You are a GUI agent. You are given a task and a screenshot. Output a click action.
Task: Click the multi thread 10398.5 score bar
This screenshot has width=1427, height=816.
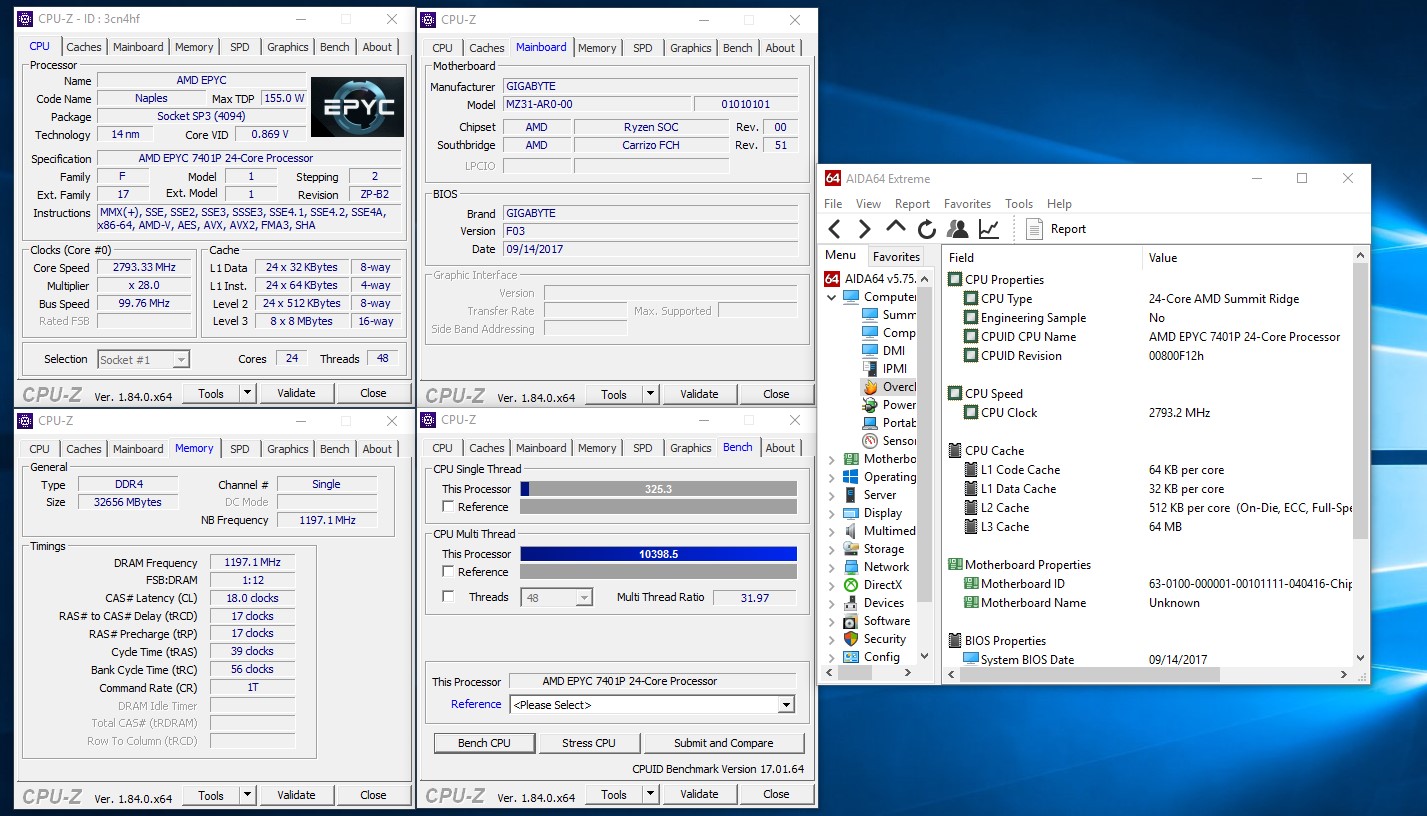point(658,554)
